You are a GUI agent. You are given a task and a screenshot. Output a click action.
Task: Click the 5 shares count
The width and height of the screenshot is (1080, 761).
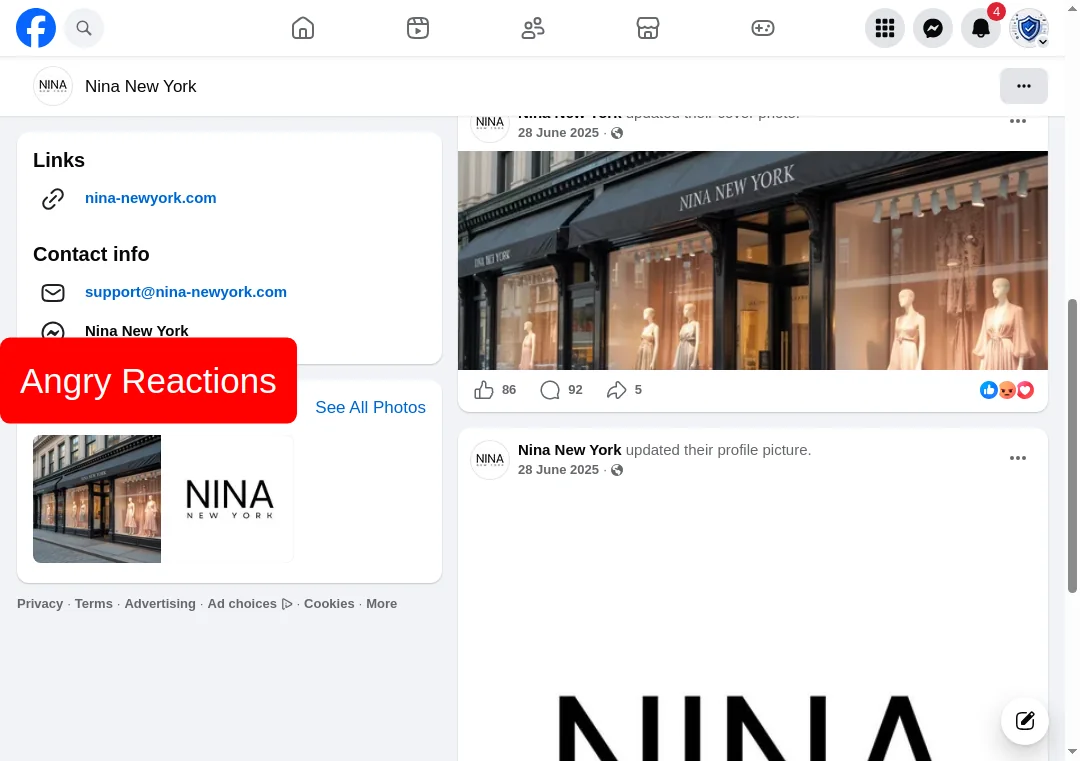coord(638,390)
